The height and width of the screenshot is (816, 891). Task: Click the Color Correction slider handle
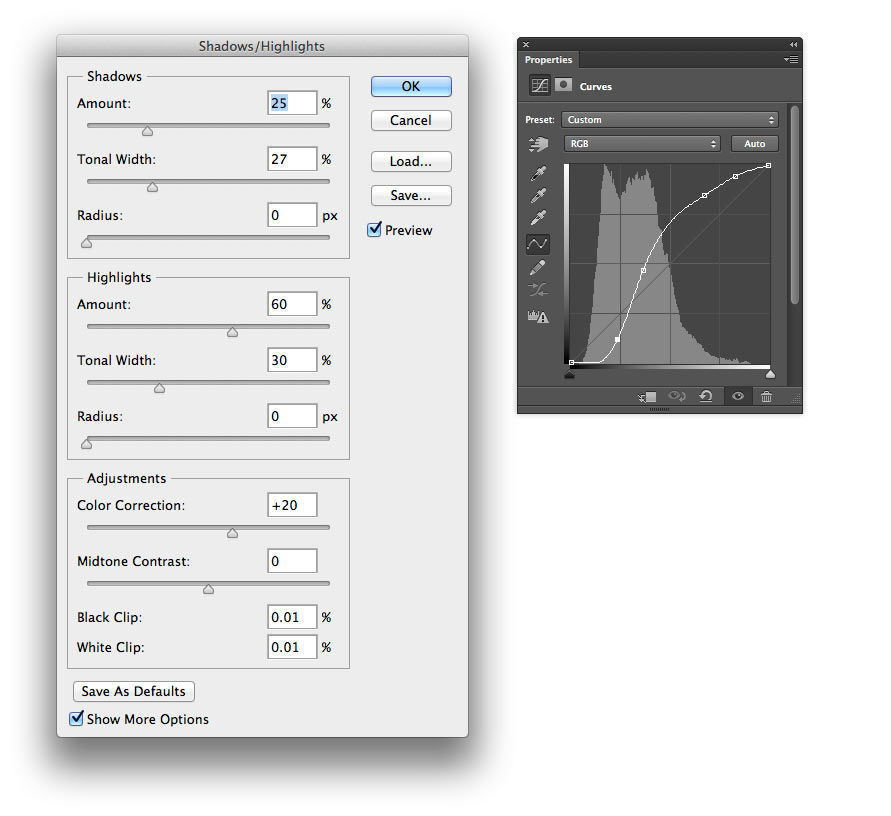[232, 533]
